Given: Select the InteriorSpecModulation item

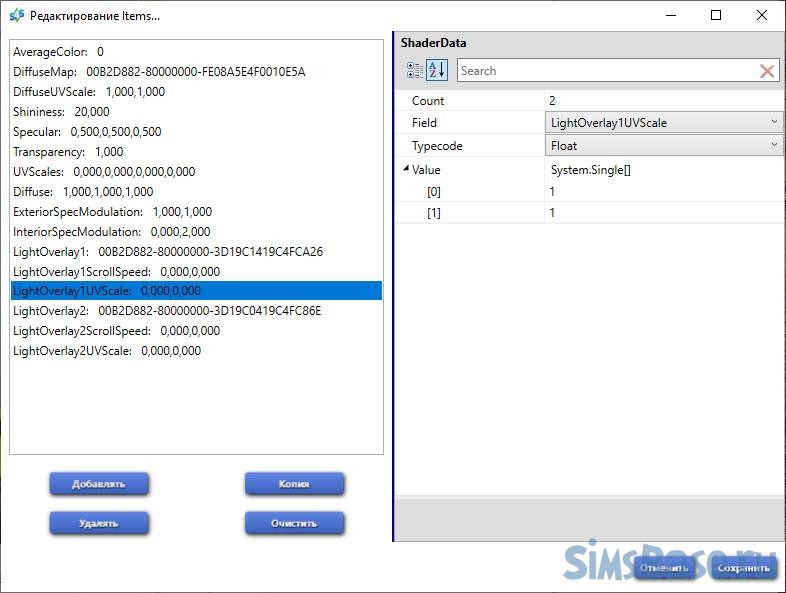Looking at the screenshot, I should (112, 232).
